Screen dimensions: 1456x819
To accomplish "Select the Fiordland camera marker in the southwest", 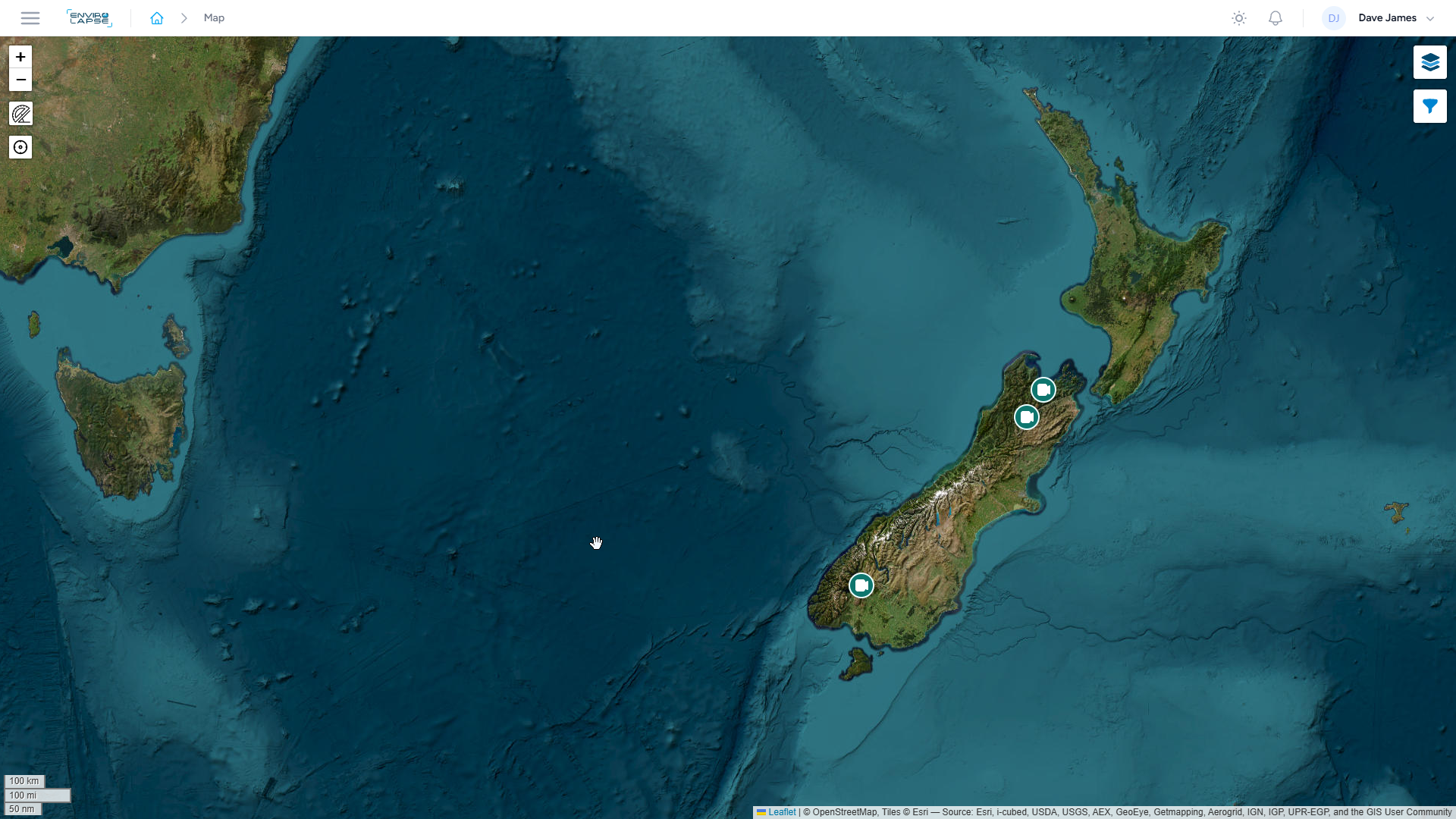I will 861,585.
